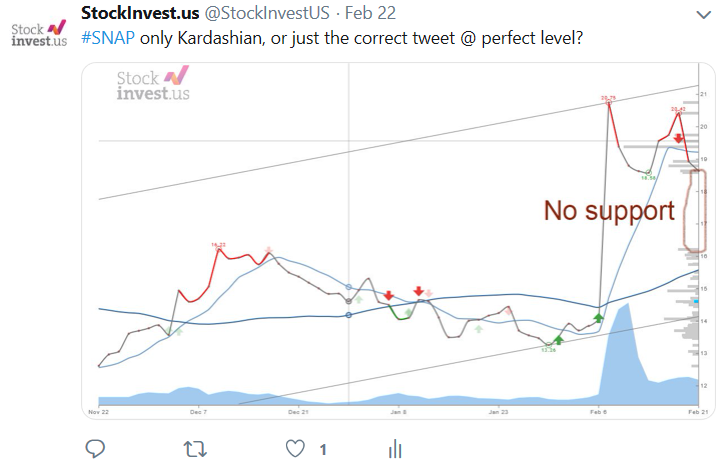The height and width of the screenshot is (464, 718).
Task: Open tweet analytics bar chart icon
Action: point(395,449)
